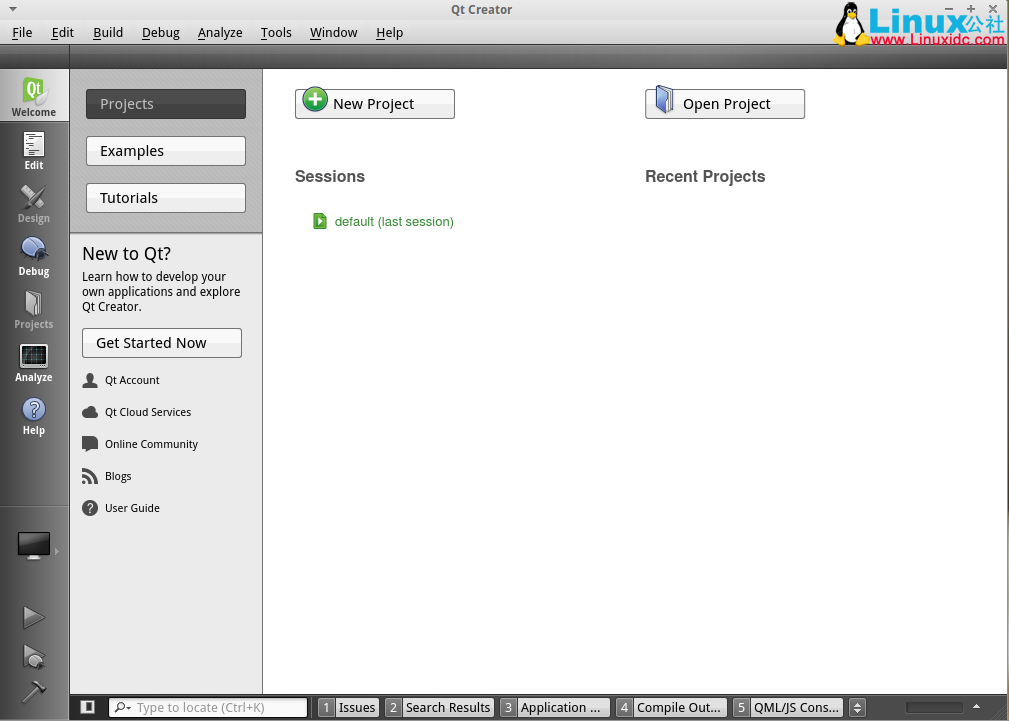
Task: Click the progress bar in status bar
Action: pyautogui.click(x=934, y=707)
